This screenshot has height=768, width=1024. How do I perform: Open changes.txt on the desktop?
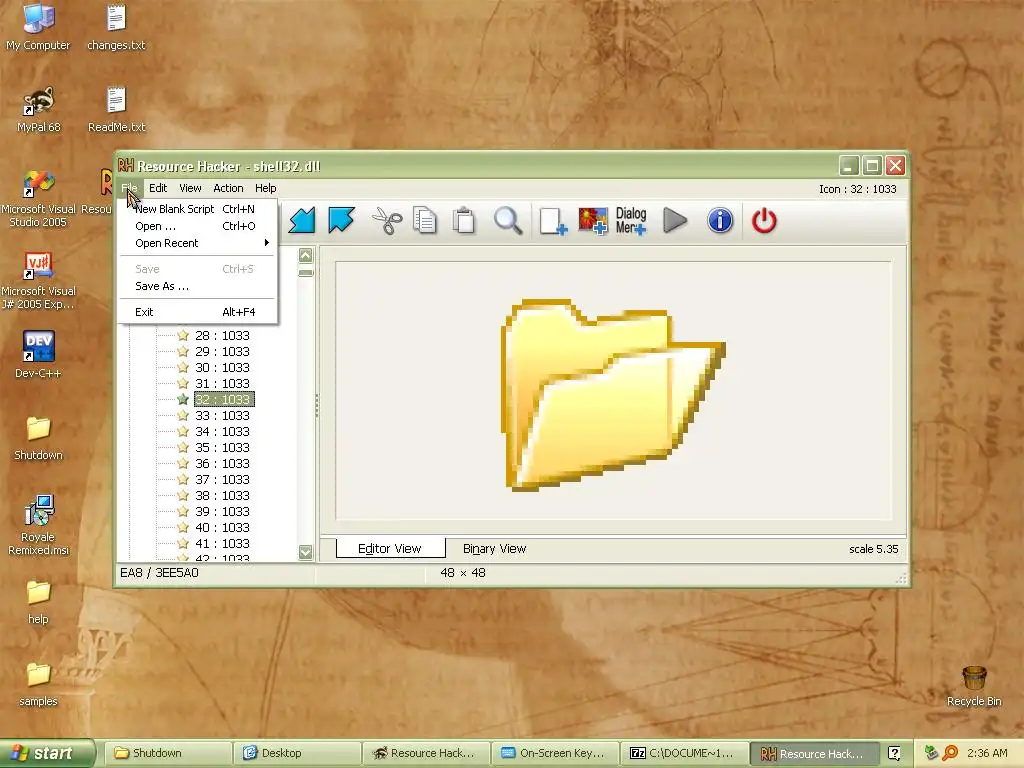(116, 26)
